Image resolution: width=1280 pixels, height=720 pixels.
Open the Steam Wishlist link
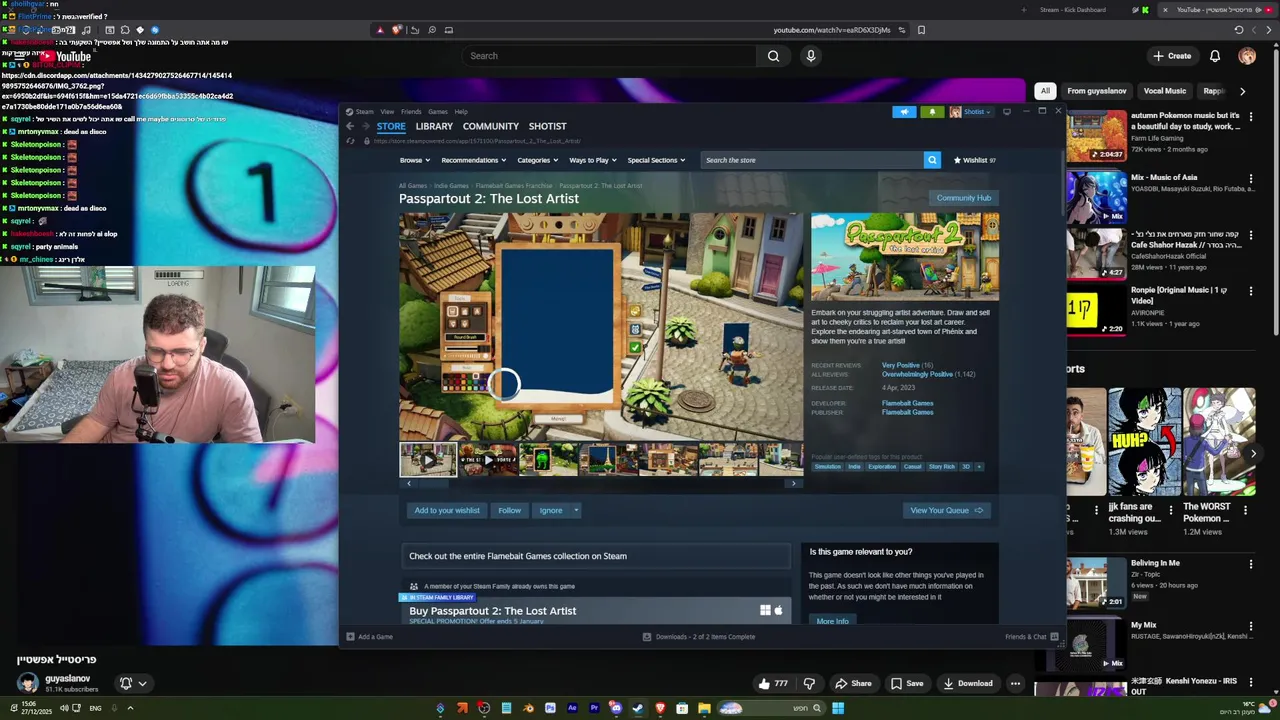tap(974, 160)
